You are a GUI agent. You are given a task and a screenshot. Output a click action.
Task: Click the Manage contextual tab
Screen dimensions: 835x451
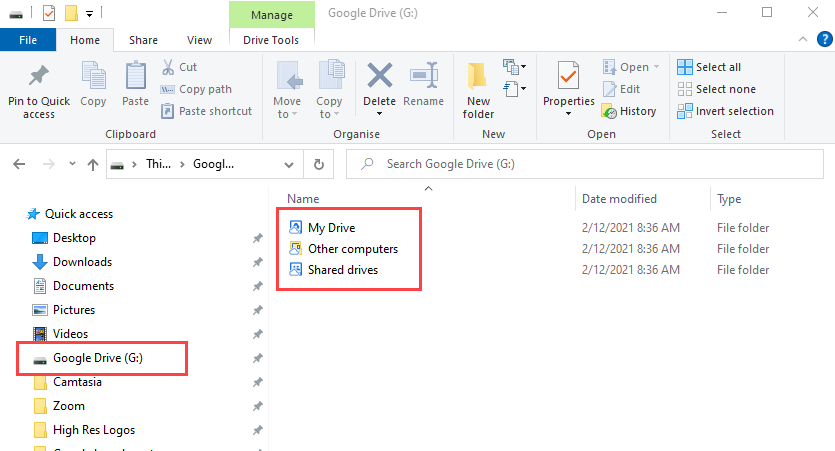point(272,15)
